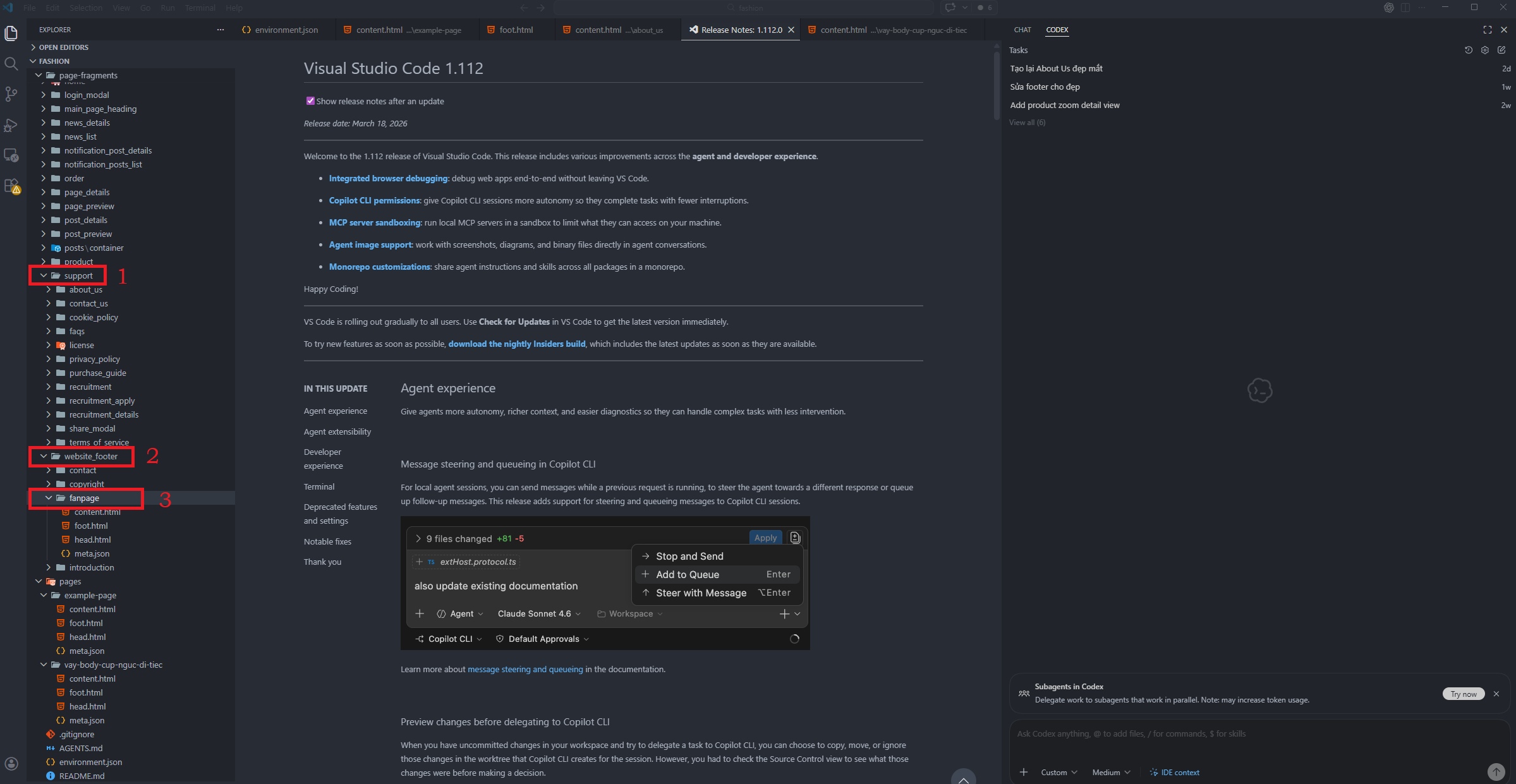Viewport: 1516px width, 784px height.
Task: Toggle the IDE context option
Action: (1174, 772)
